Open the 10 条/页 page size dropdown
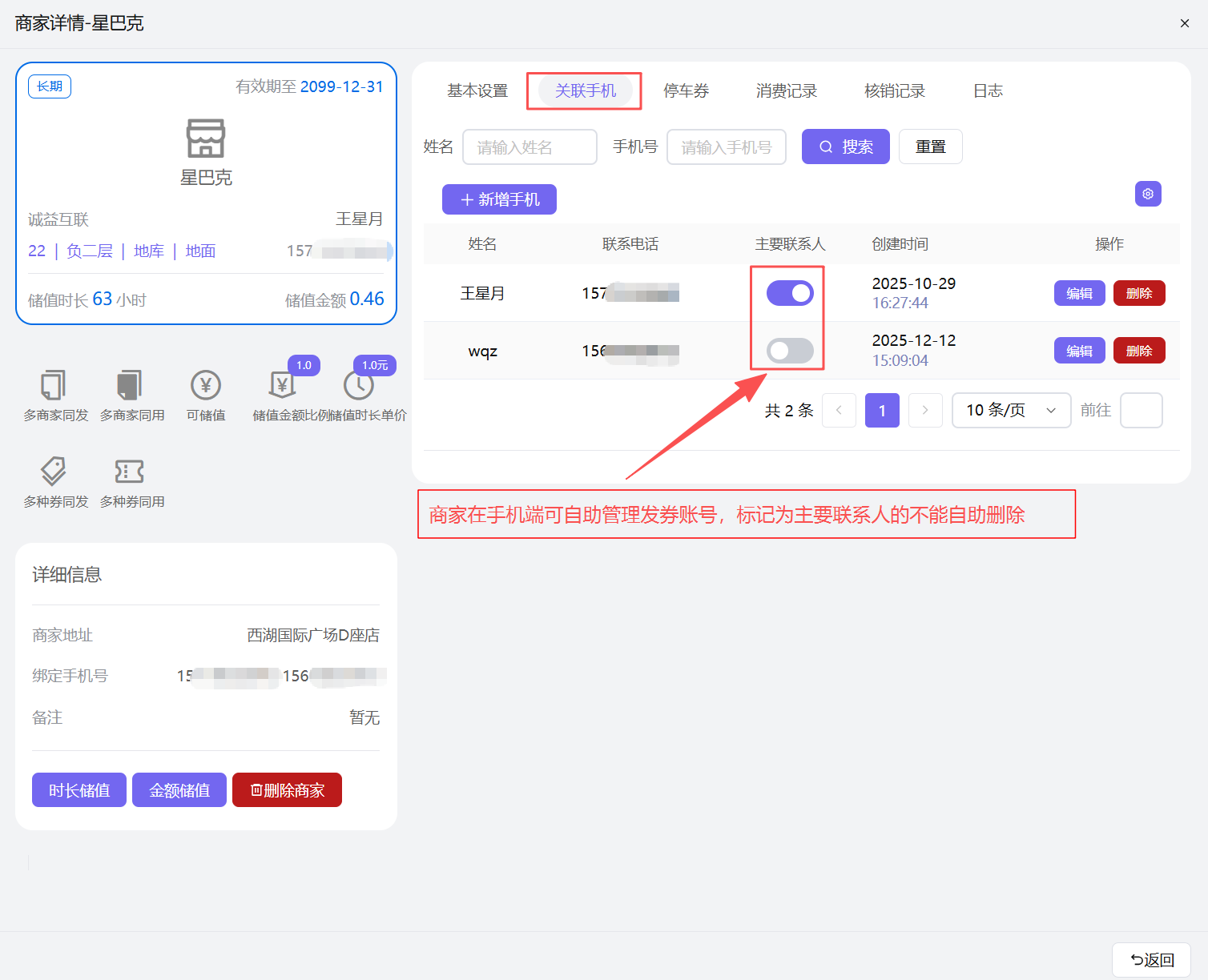 pyautogui.click(x=1011, y=411)
